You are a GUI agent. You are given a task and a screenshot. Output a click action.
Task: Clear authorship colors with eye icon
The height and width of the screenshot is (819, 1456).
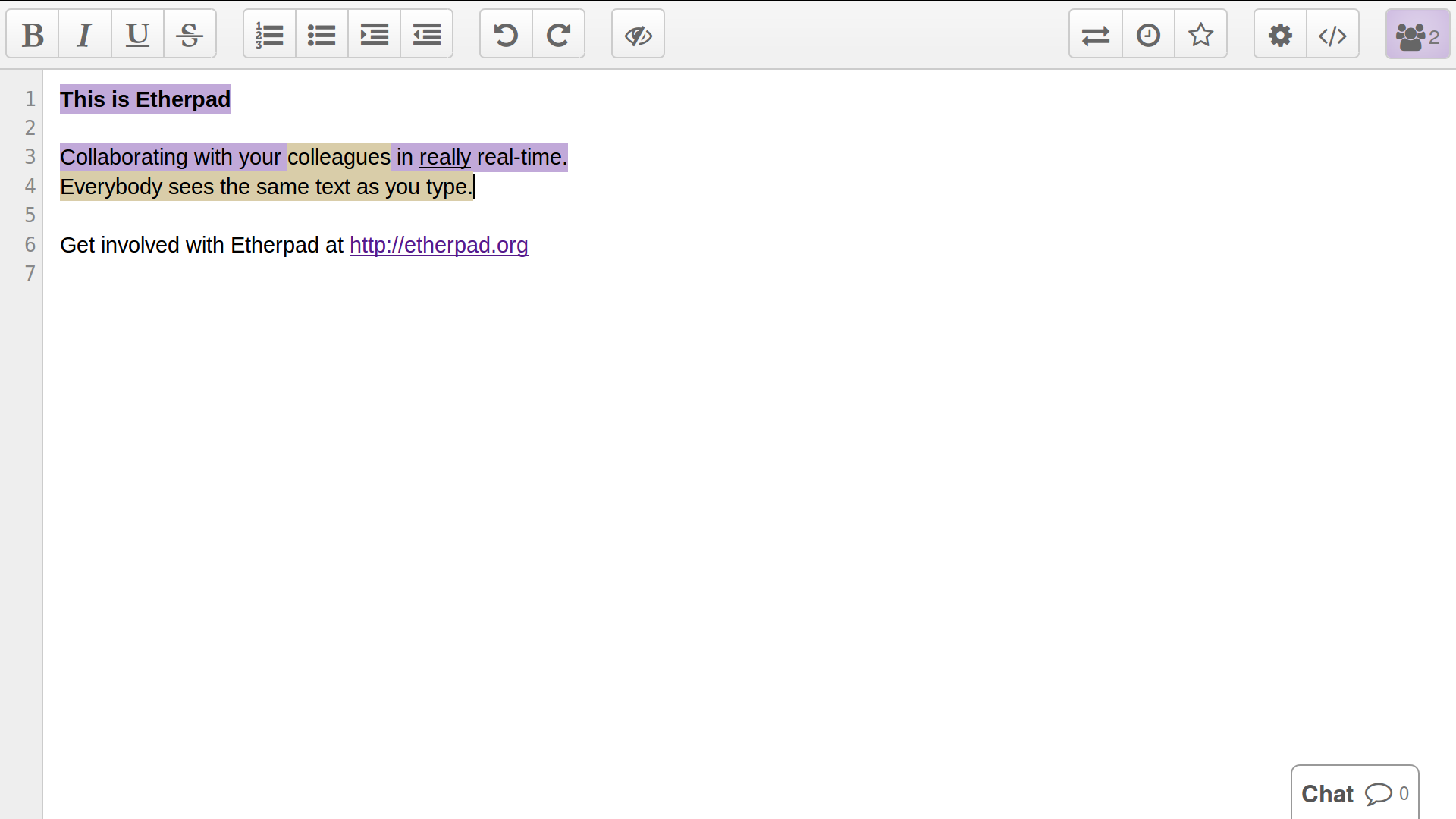tap(638, 34)
